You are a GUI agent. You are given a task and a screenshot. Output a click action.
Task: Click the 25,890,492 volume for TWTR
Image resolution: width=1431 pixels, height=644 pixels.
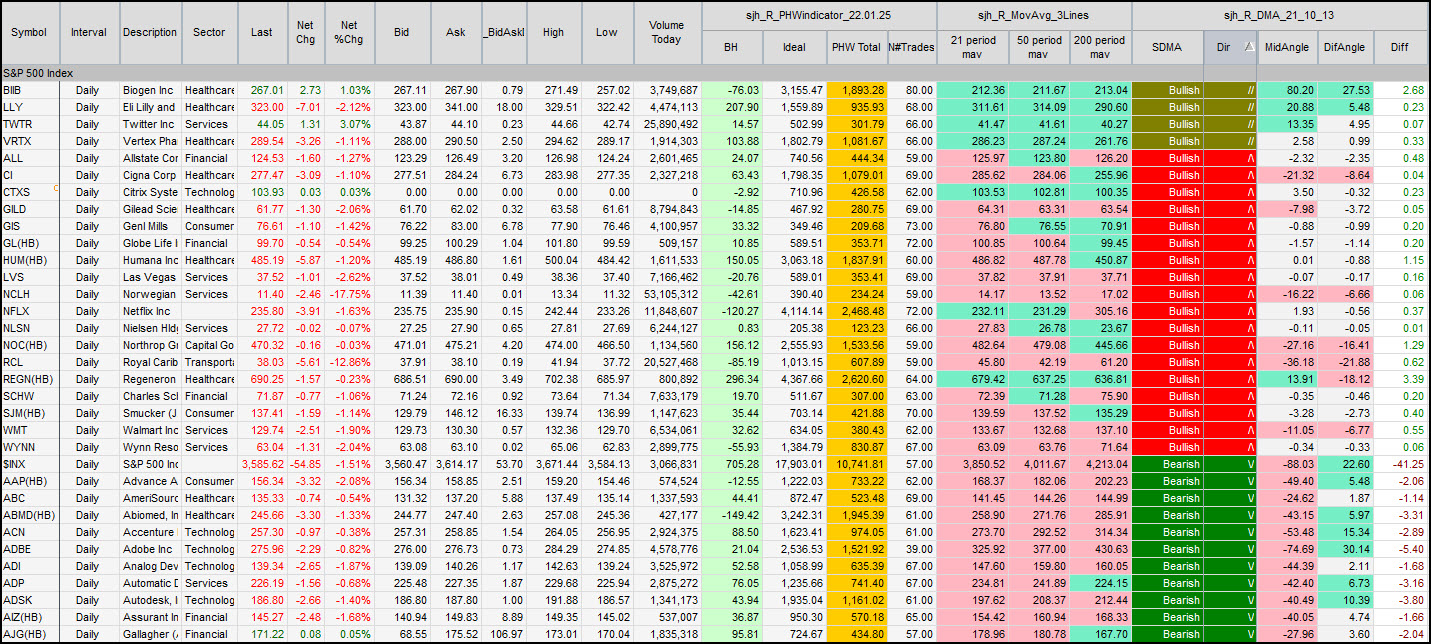point(666,124)
